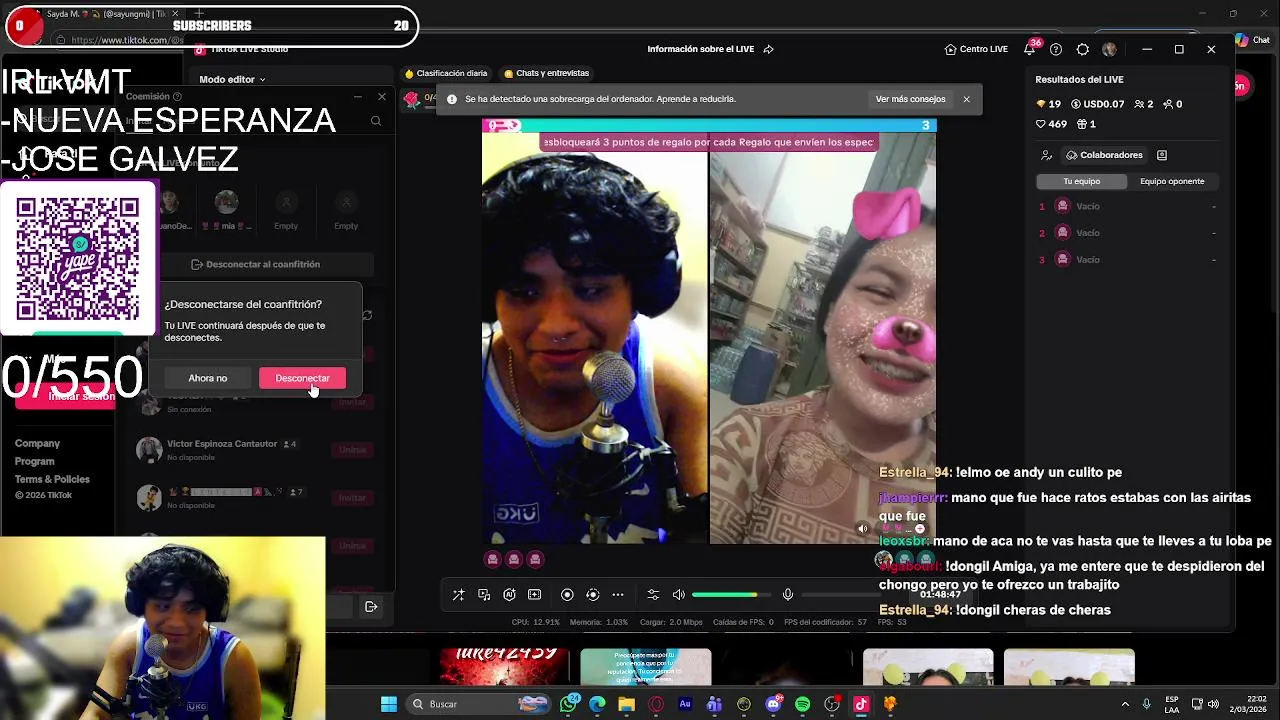Open Terms & Policies footer link
The height and width of the screenshot is (720, 1280).
click(52, 479)
